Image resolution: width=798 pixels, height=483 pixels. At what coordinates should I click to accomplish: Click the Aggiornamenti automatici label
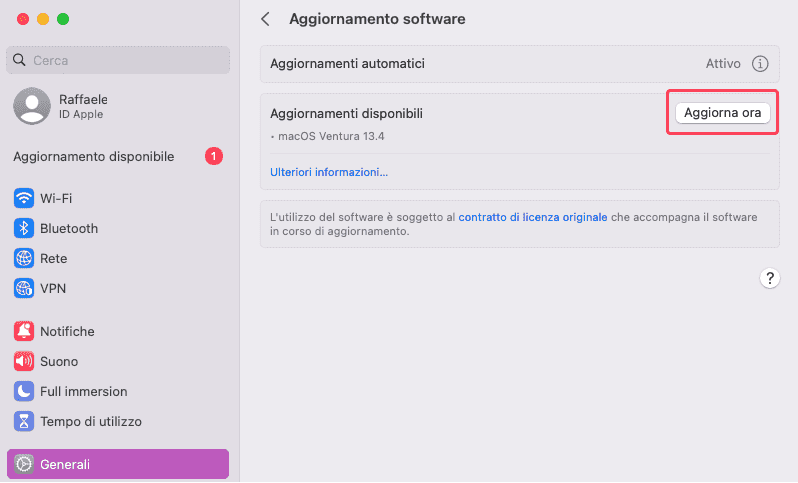tap(347, 64)
